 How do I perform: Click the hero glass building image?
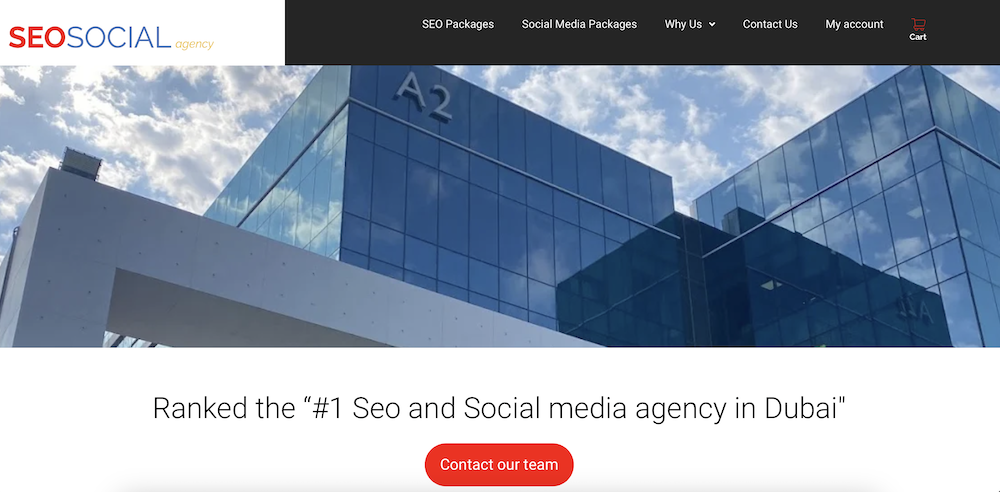[500, 206]
